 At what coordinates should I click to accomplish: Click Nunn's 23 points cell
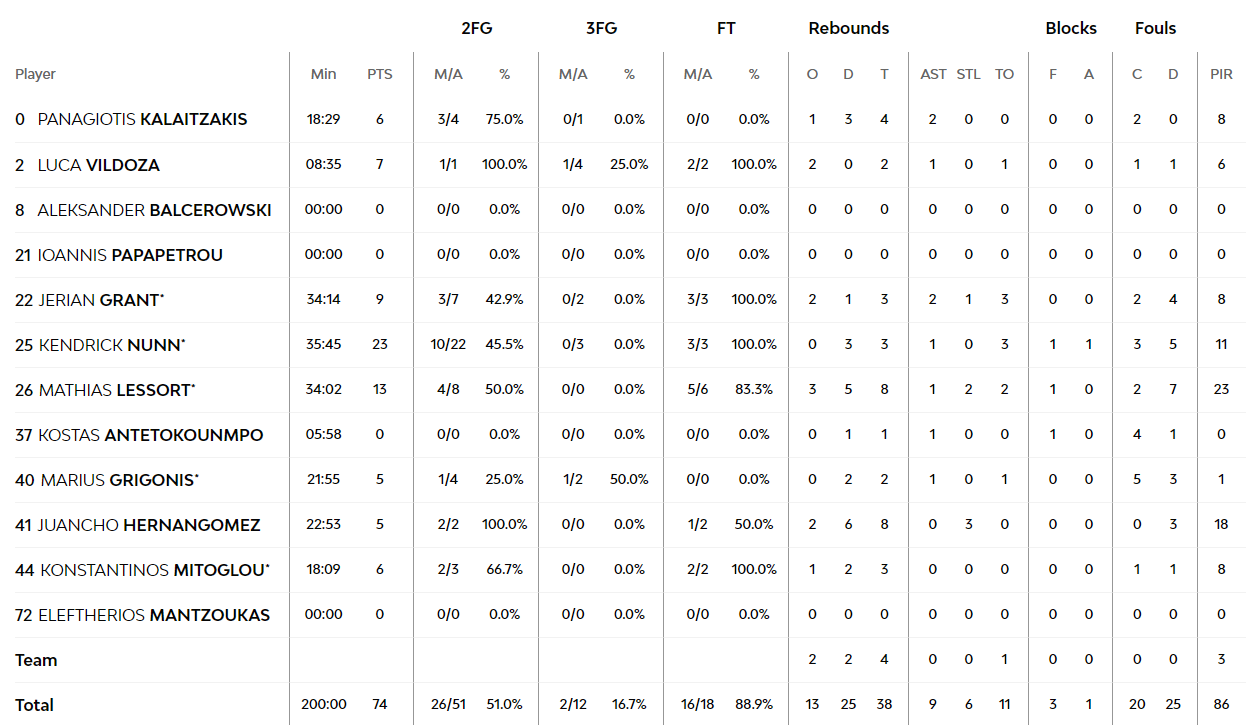point(380,345)
